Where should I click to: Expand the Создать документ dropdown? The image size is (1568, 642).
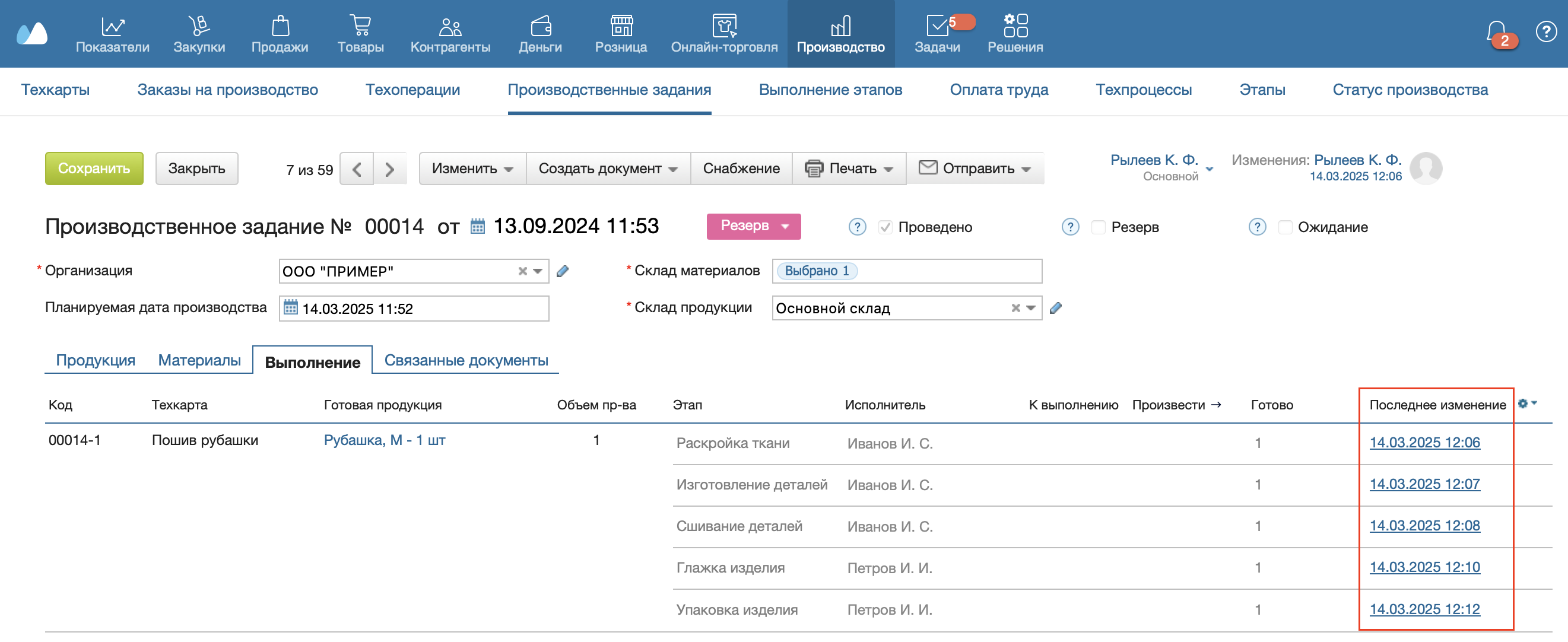click(x=608, y=169)
